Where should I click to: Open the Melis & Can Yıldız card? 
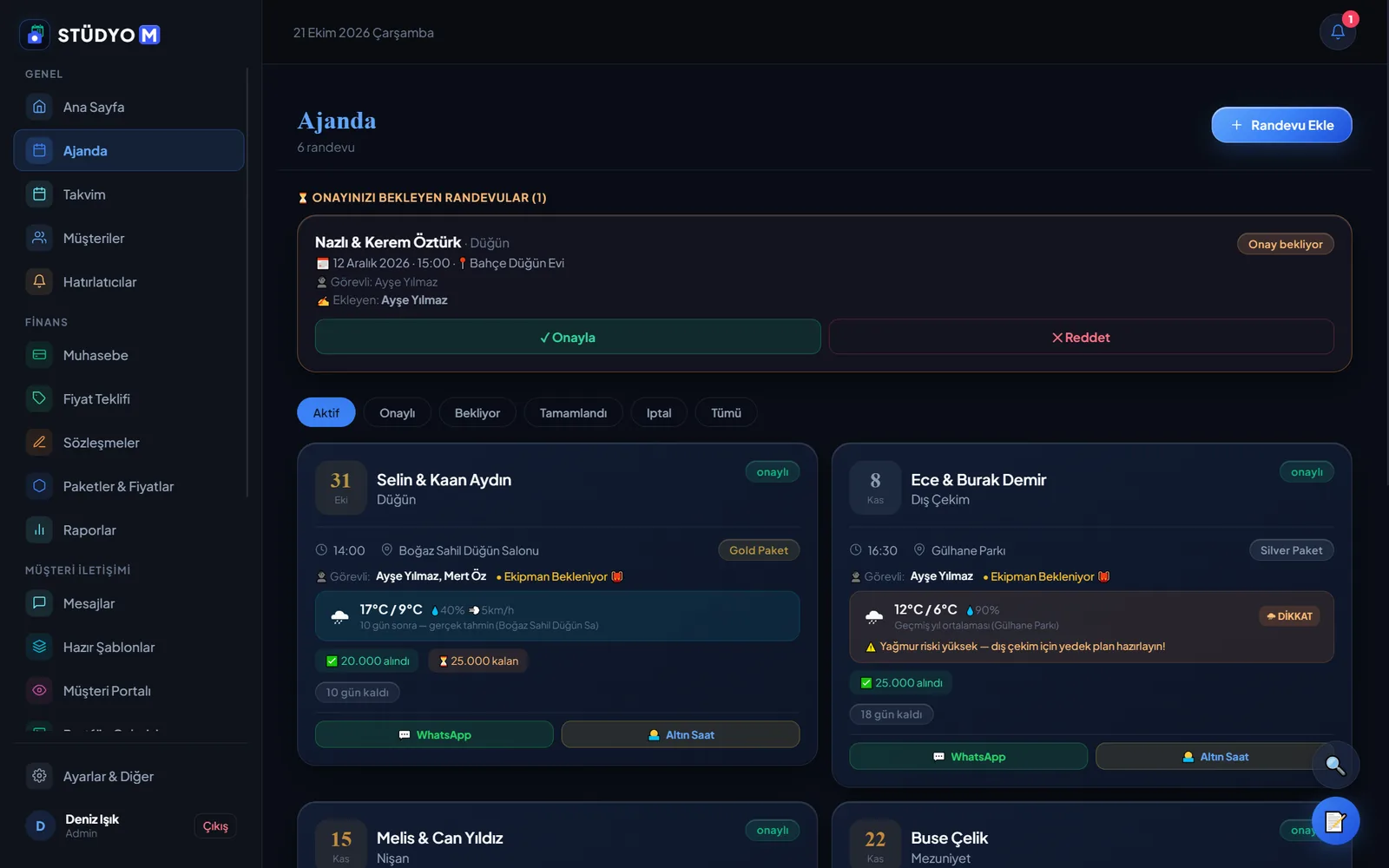click(557, 835)
